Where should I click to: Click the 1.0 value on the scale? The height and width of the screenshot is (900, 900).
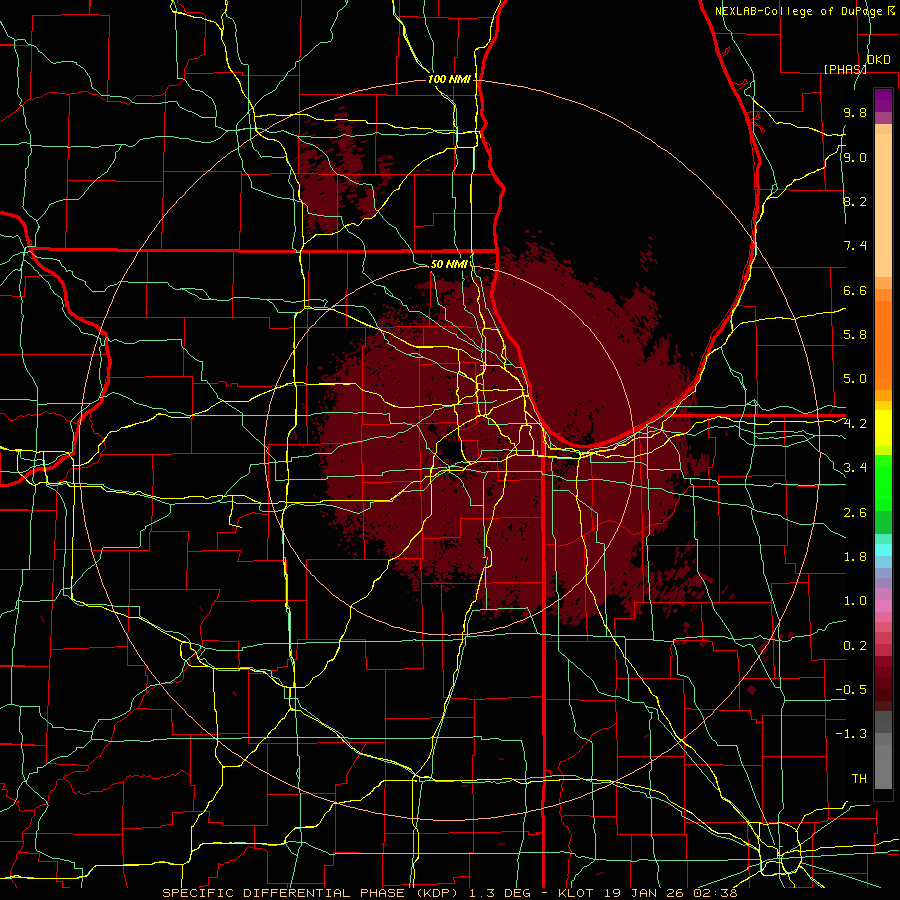pyautogui.click(x=855, y=602)
